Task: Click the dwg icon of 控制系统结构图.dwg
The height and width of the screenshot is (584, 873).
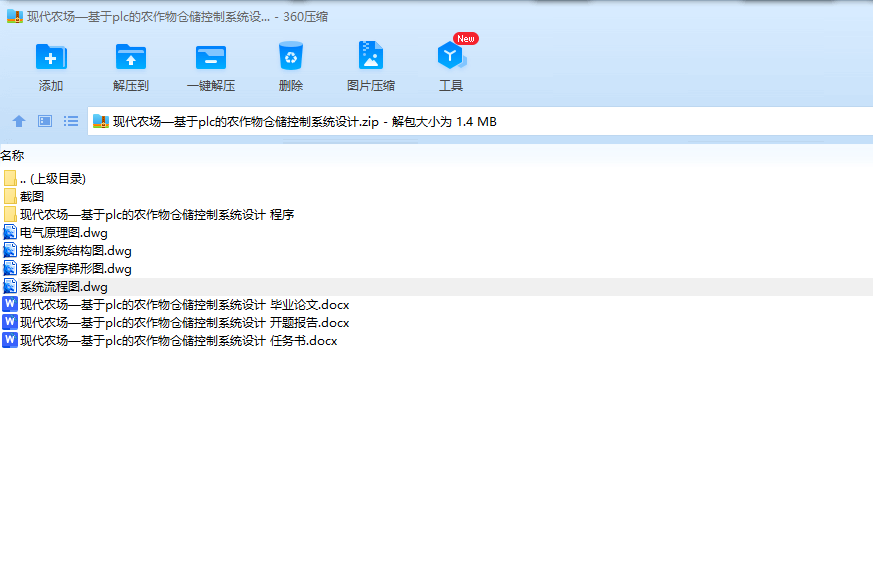Action: [9, 250]
